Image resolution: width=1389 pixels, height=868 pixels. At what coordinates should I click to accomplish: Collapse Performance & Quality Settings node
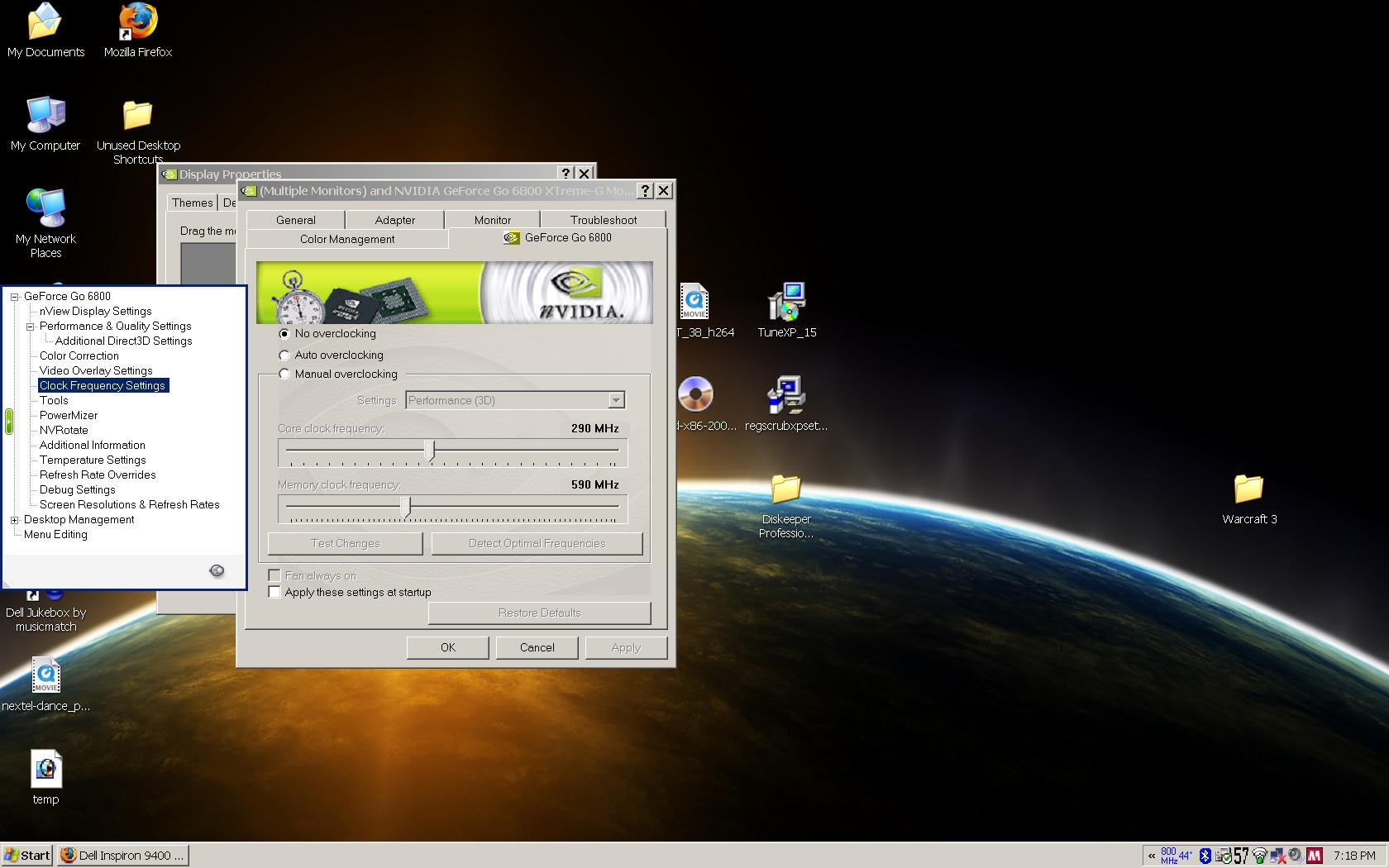tap(30, 326)
